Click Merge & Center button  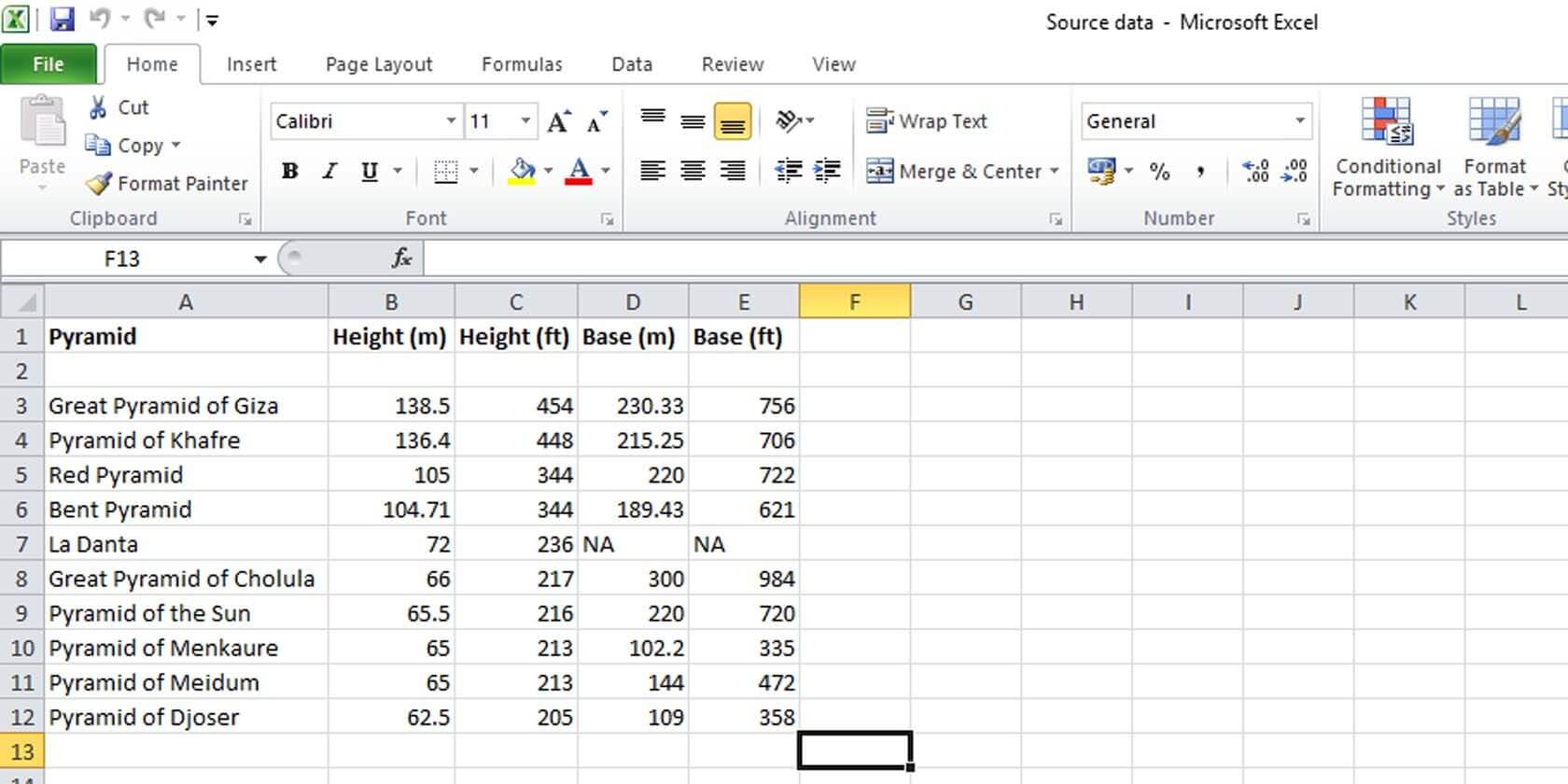pos(954,172)
